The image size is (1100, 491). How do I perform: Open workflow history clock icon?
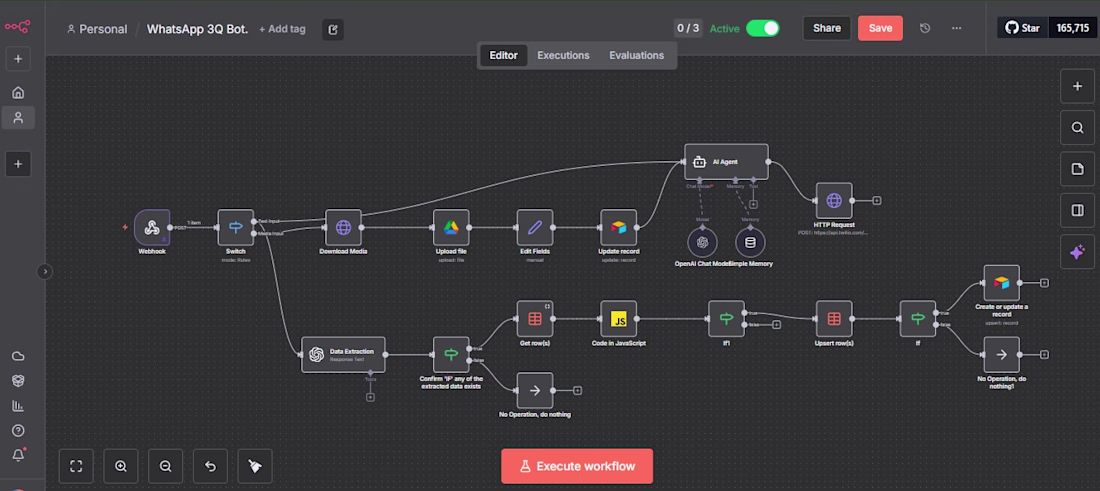(x=925, y=28)
